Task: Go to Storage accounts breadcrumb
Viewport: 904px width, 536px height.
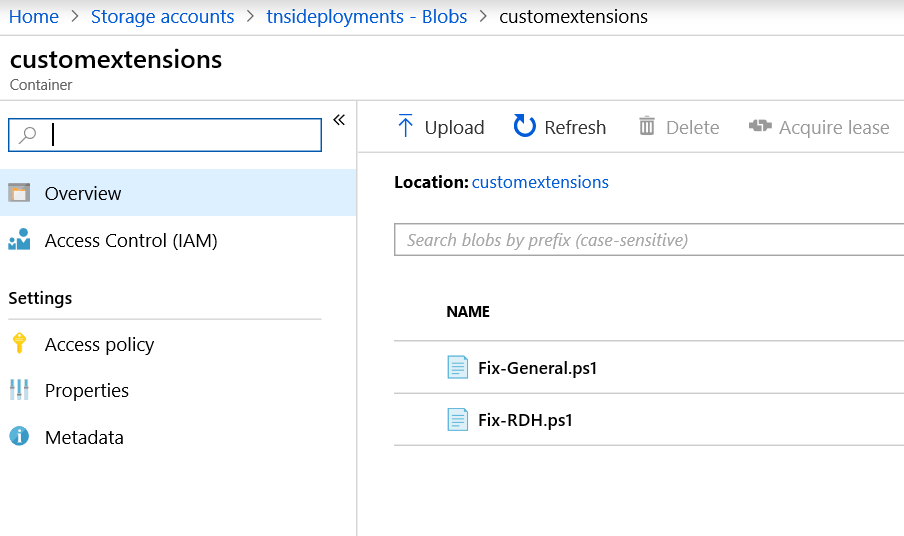Action: [x=163, y=16]
